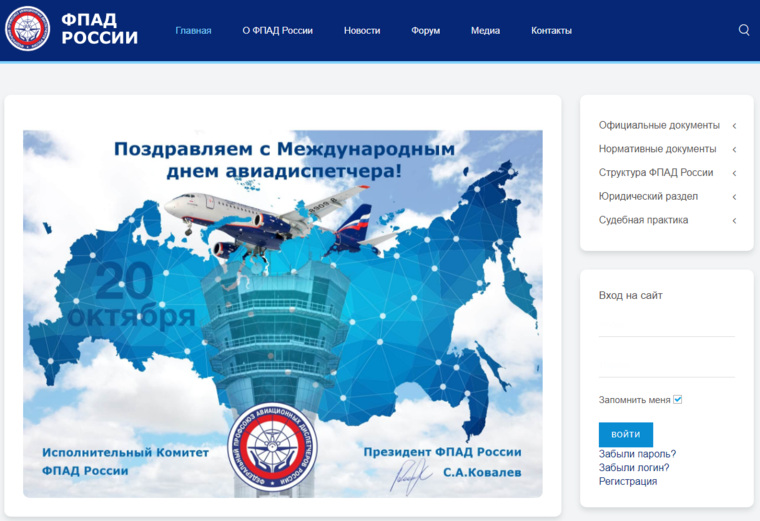Image resolution: width=760 pixels, height=521 pixels.
Task: Open Структура ФПАД России sidebar item
Action: pyautogui.click(x=656, y=173)
